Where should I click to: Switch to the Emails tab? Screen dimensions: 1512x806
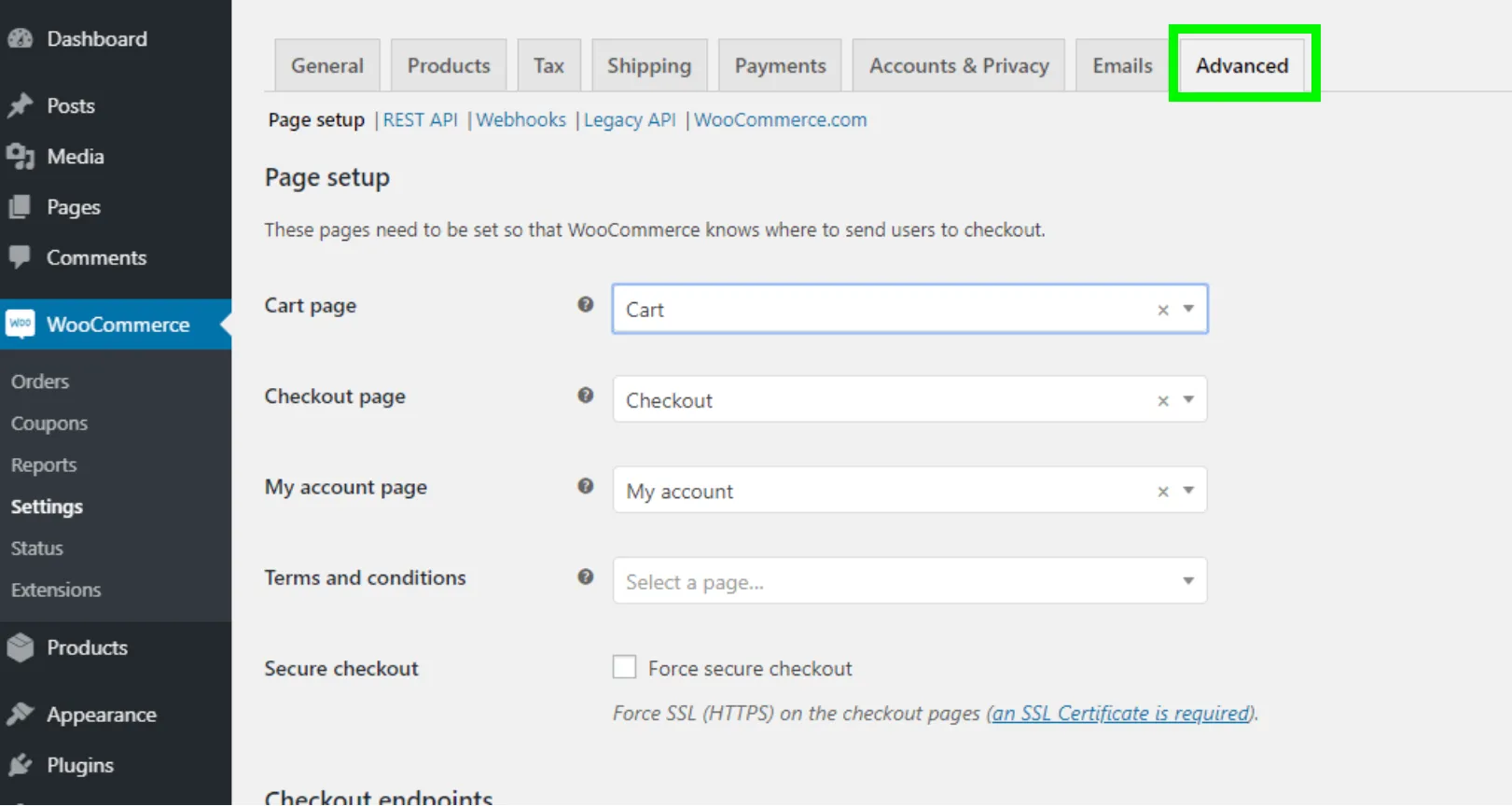click(x=1122, y=65)
